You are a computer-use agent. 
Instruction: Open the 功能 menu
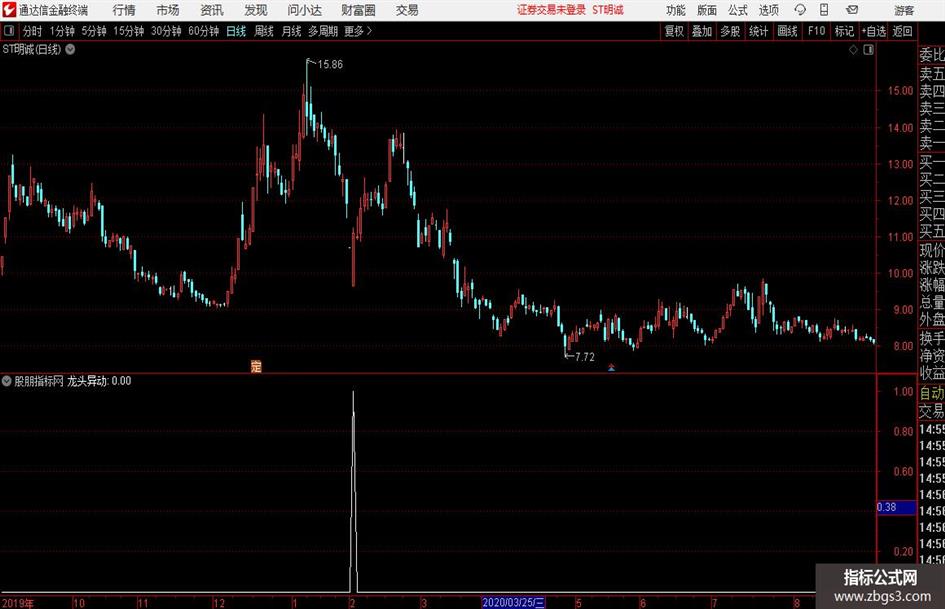676,10
